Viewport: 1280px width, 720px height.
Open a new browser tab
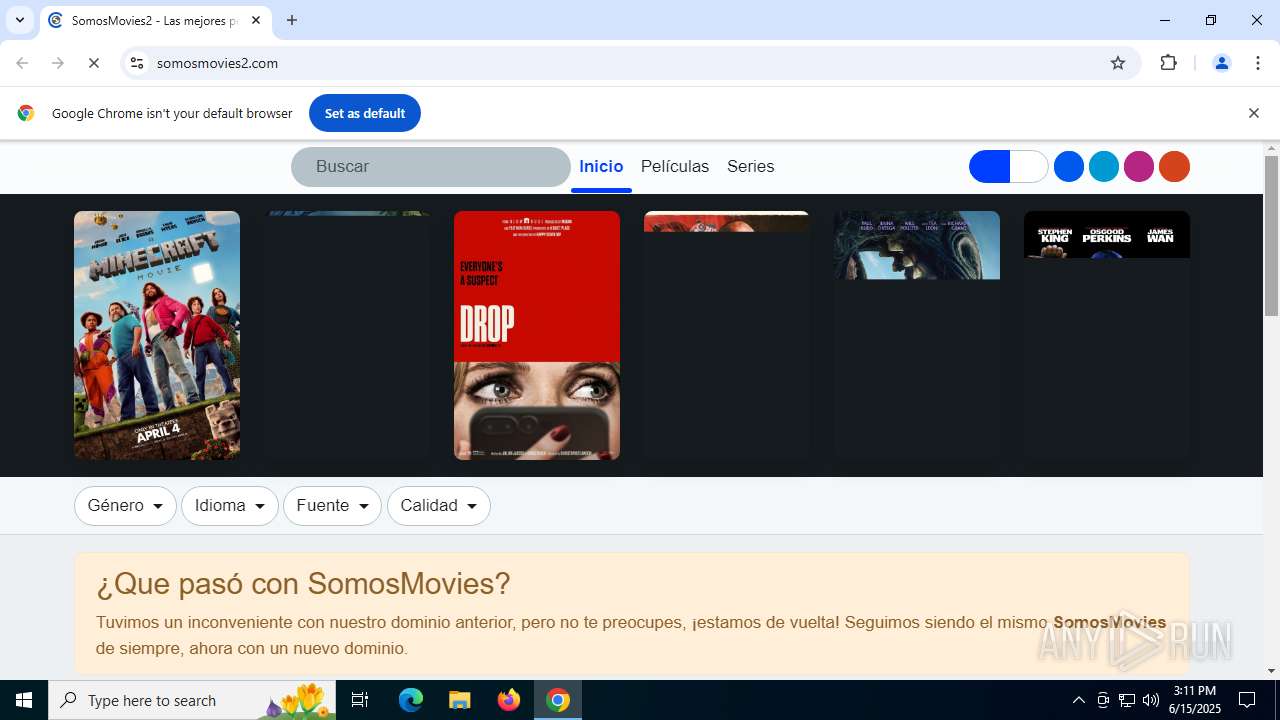tap(292, 20)
